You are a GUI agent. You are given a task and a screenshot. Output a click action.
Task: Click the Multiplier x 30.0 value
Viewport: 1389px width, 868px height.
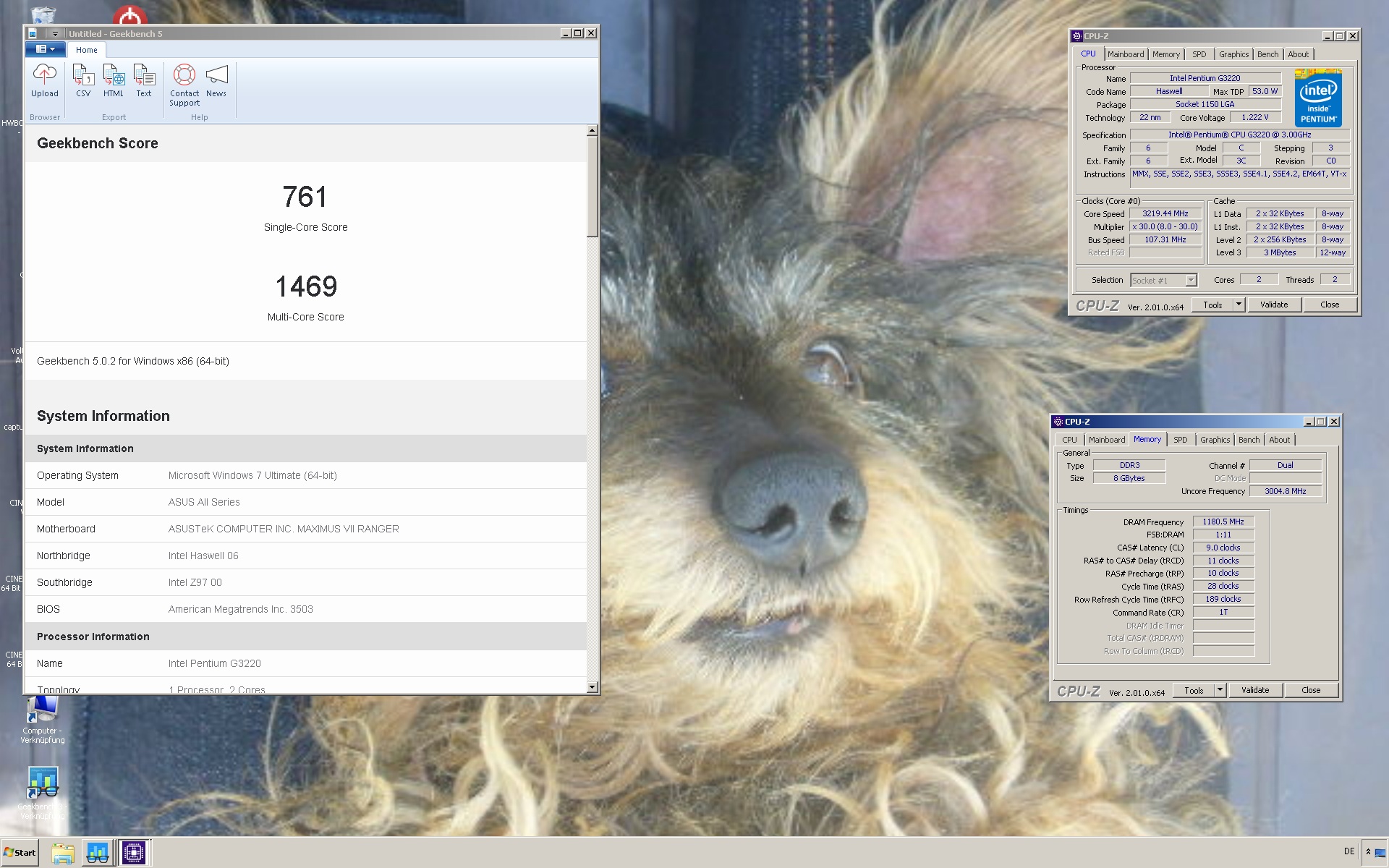(x=1165, y=226)
